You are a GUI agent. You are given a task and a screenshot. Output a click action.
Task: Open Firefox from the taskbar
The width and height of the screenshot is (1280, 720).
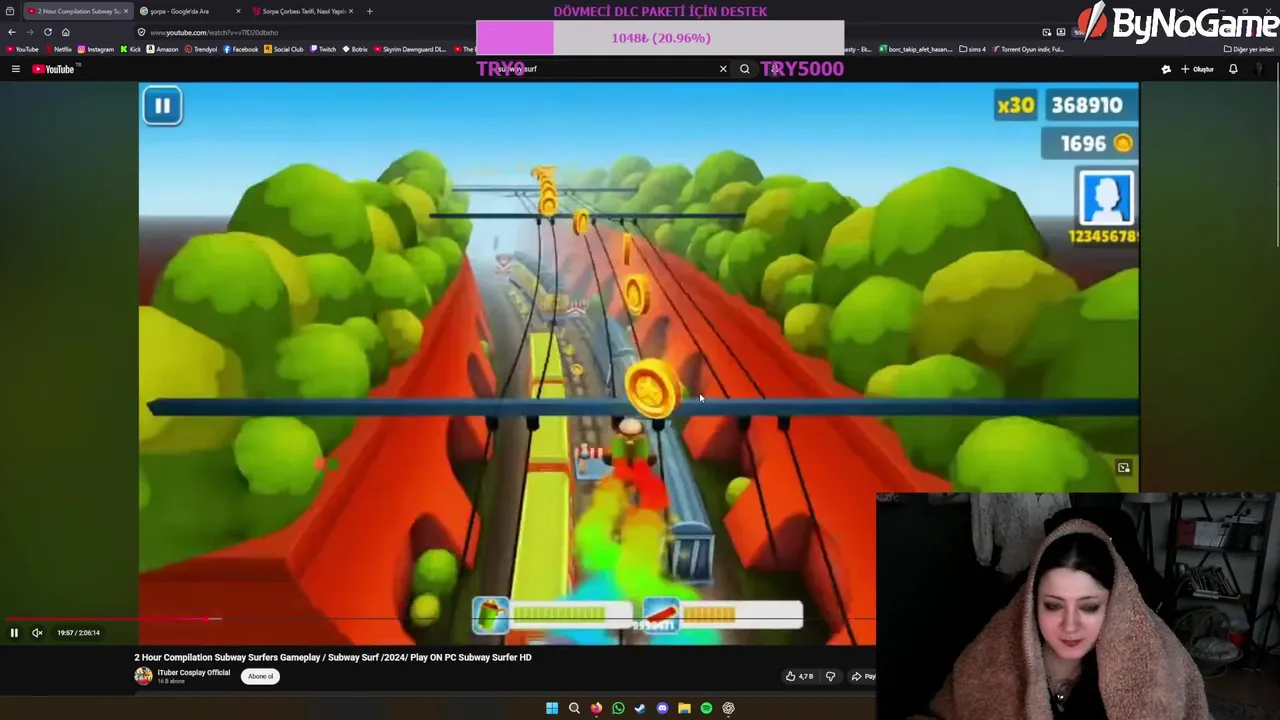(x=596, y=708)
